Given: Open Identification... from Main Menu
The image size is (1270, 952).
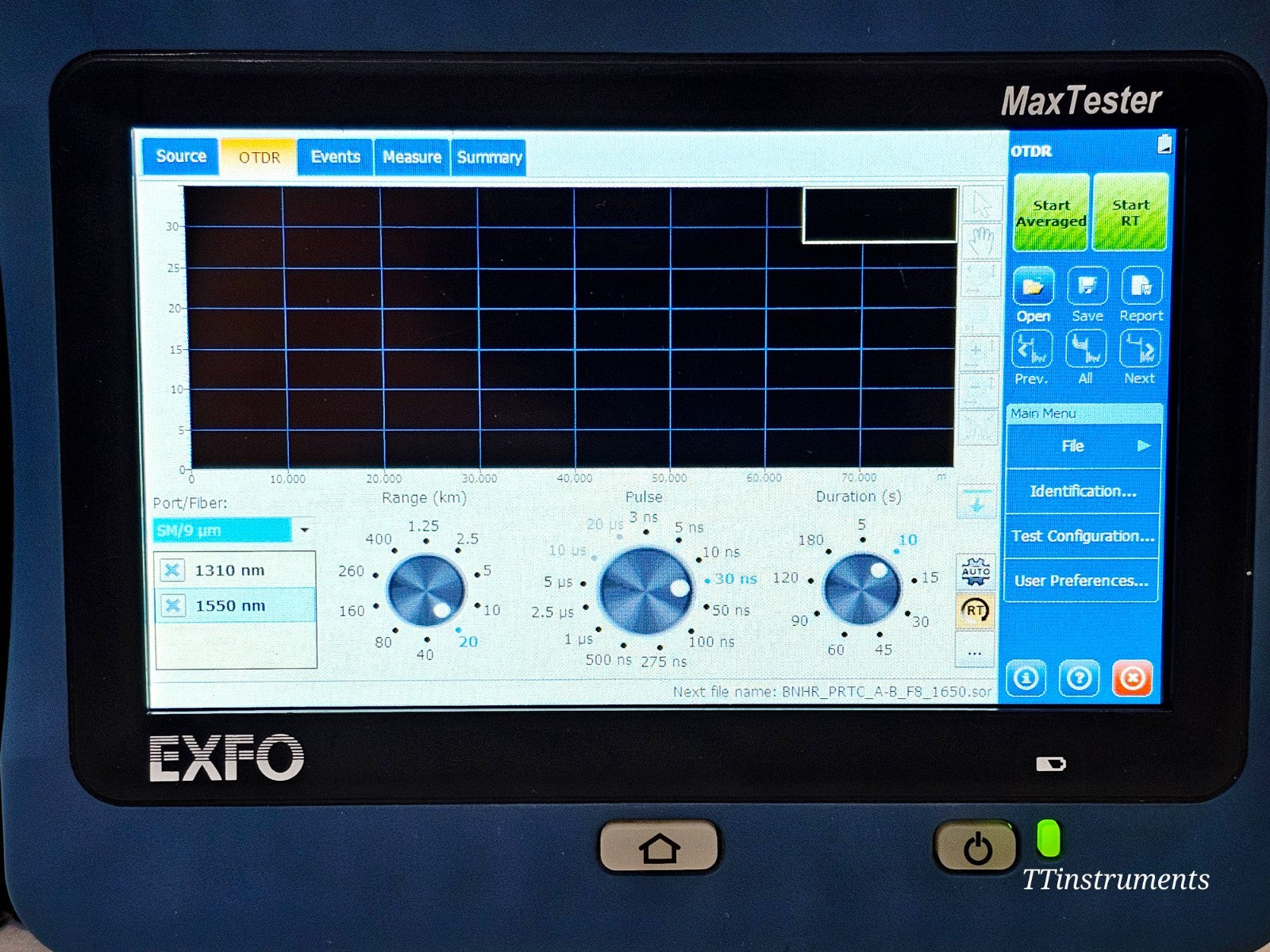Looking at the screenshot, I should tap(1083, 491).
